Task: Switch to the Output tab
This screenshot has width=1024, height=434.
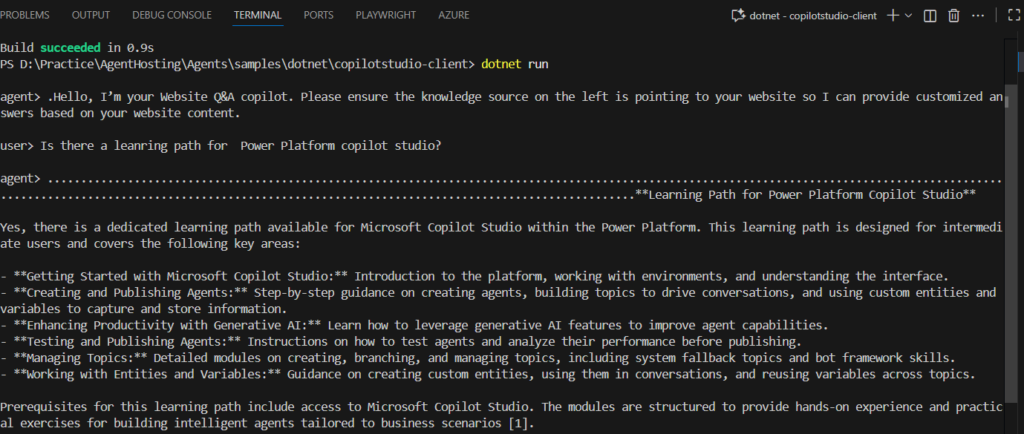Action: 91,16
